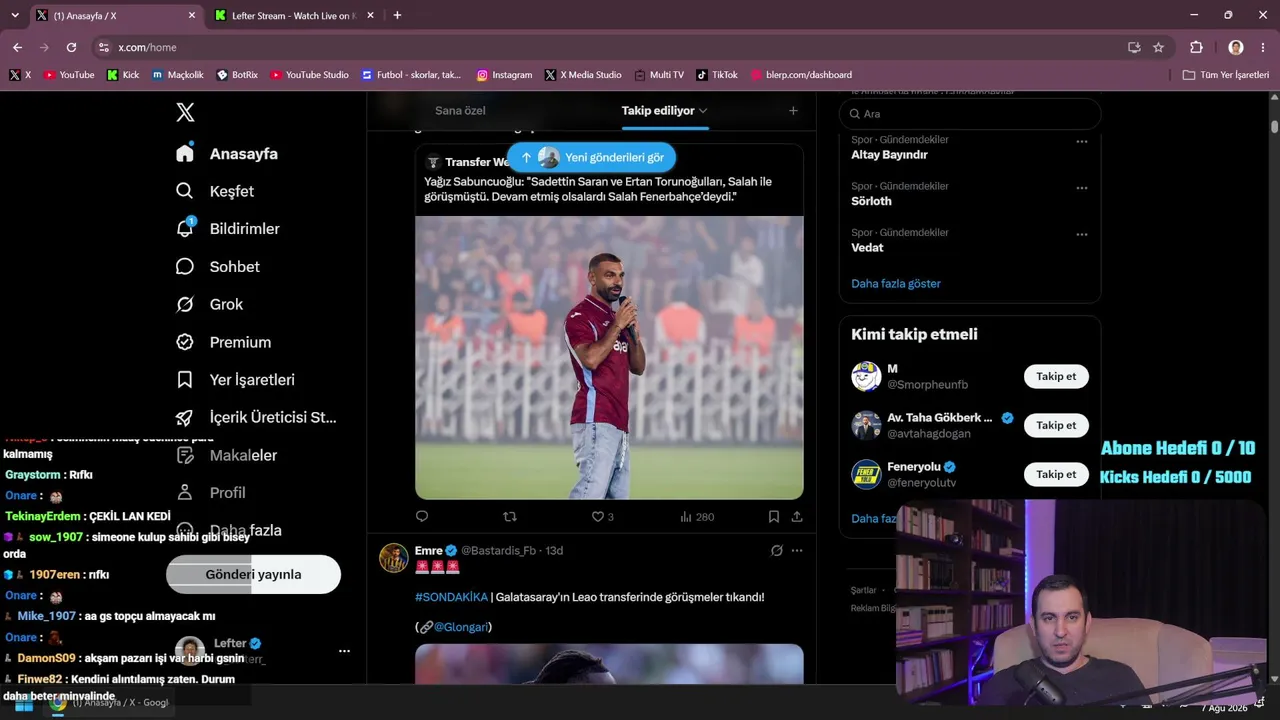Open the Chrome profile avatar

point(1236,47)
